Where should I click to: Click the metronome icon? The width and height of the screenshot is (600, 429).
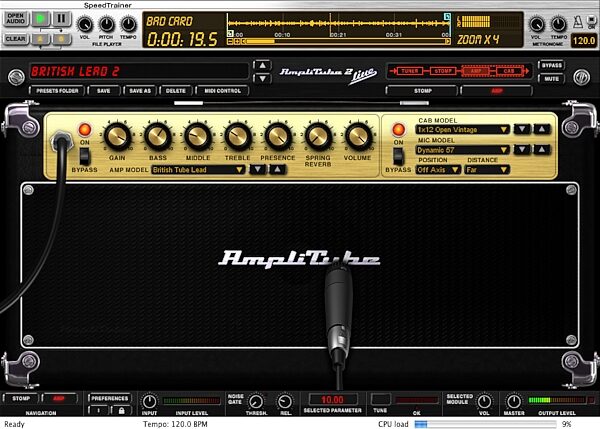tap(578, 21)
